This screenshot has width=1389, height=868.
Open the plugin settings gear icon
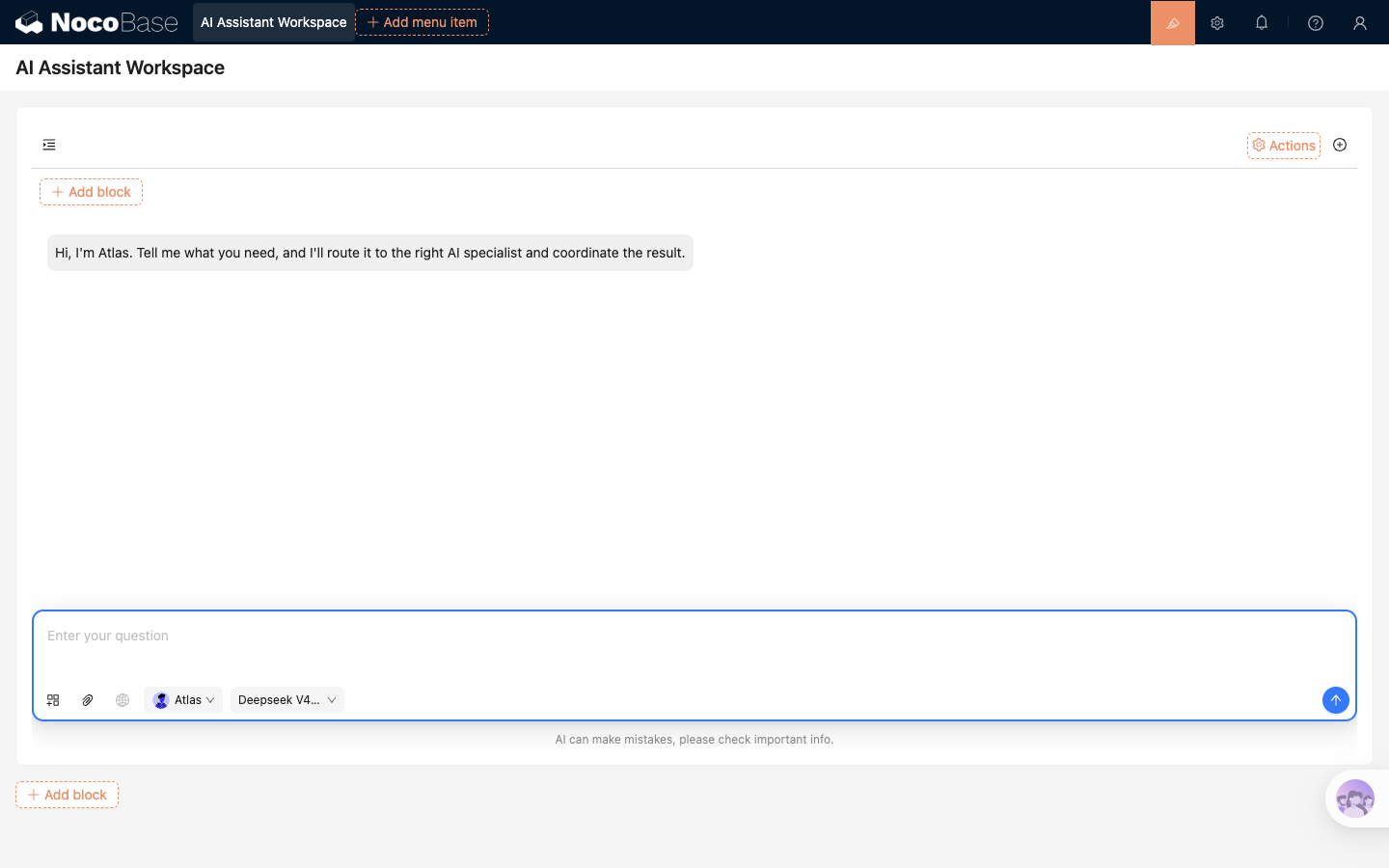pos(1217,23)
